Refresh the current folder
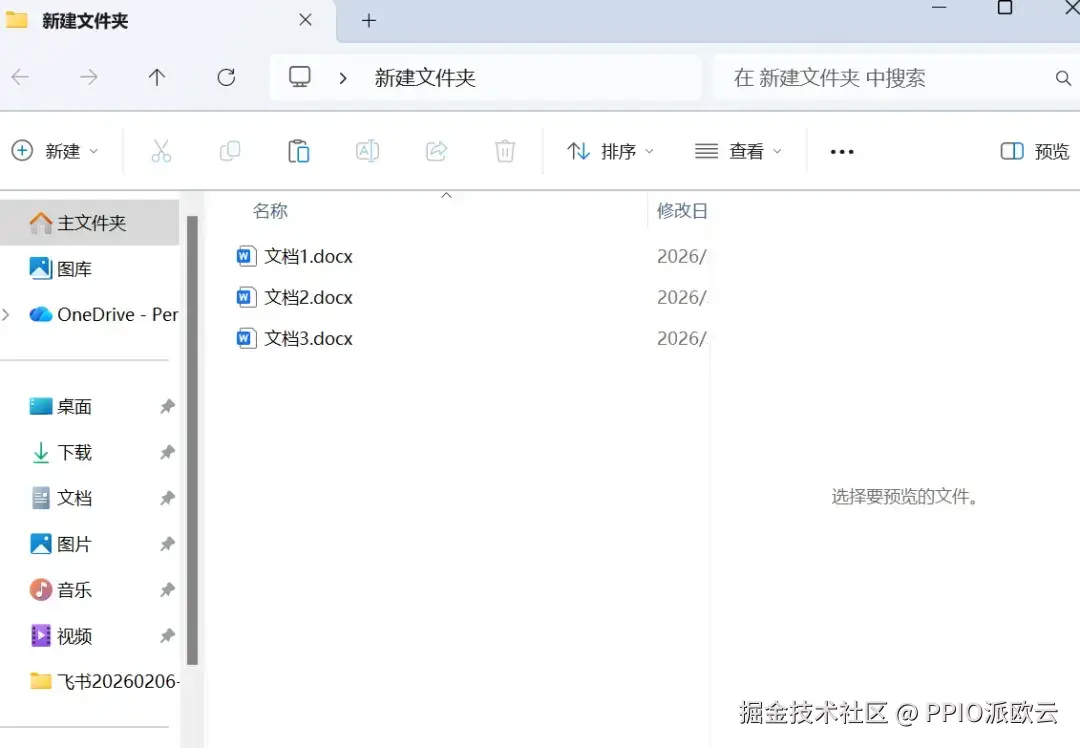The image size is (1080, 748). click(226, 77)
